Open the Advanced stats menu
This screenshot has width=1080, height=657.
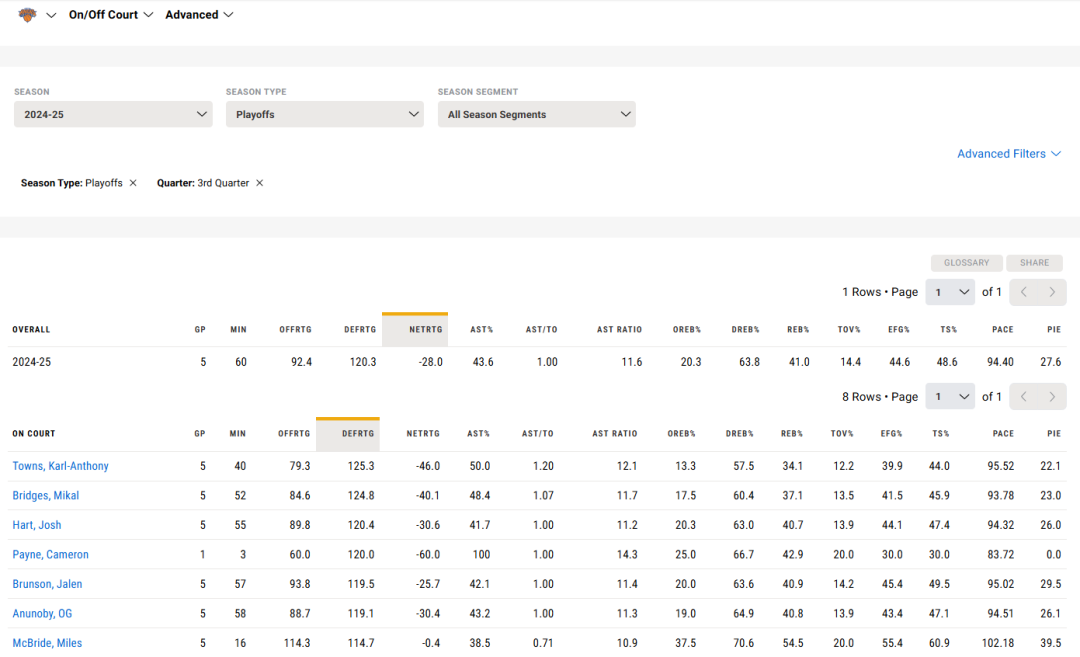point(199,15)
